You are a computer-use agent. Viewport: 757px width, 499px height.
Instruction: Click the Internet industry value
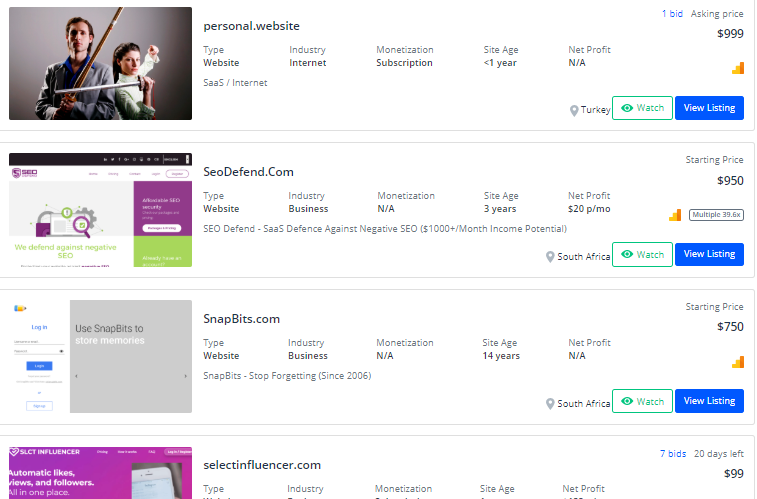point(308,63)
